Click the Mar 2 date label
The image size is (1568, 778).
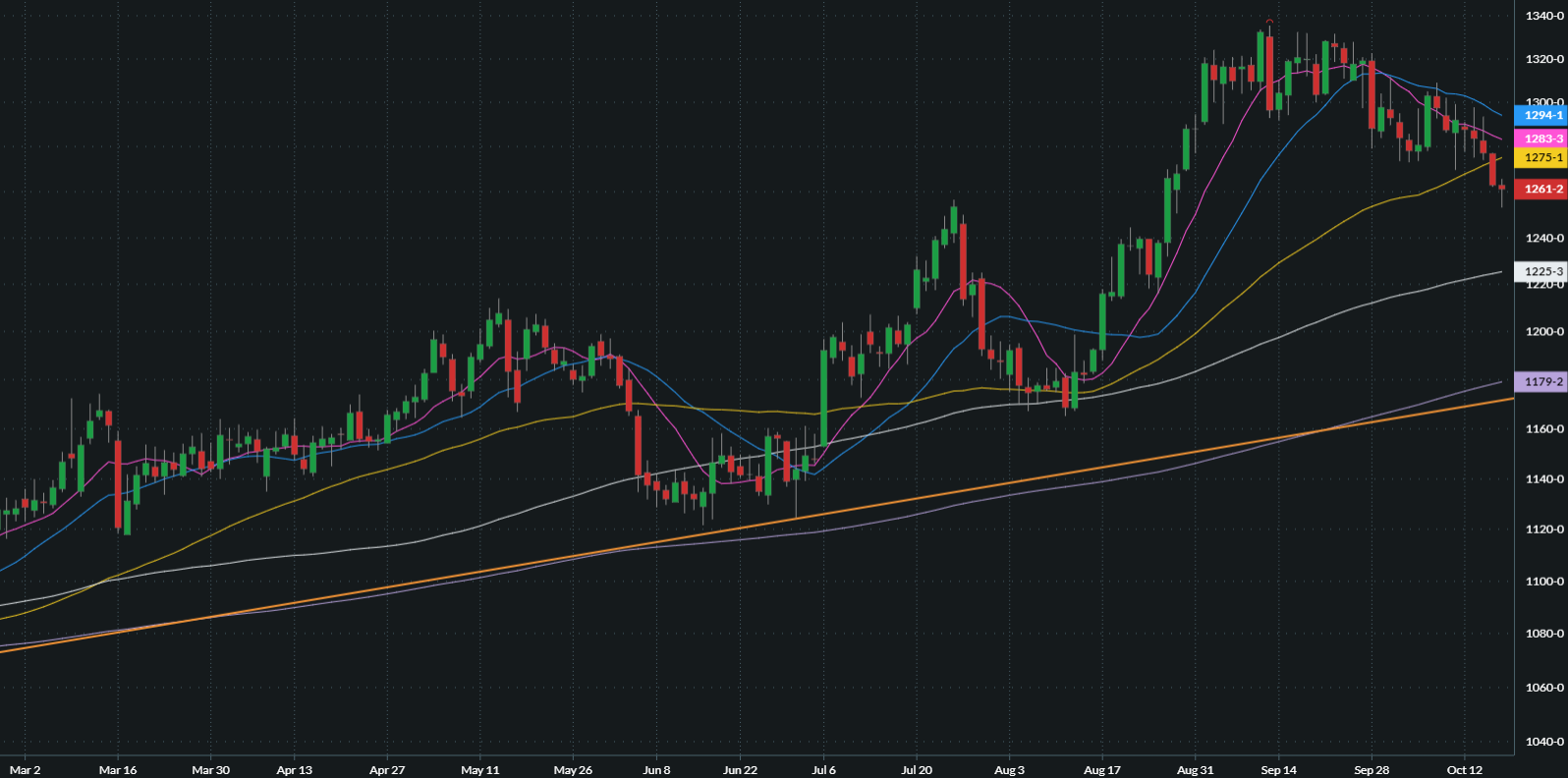click(25, 770)
